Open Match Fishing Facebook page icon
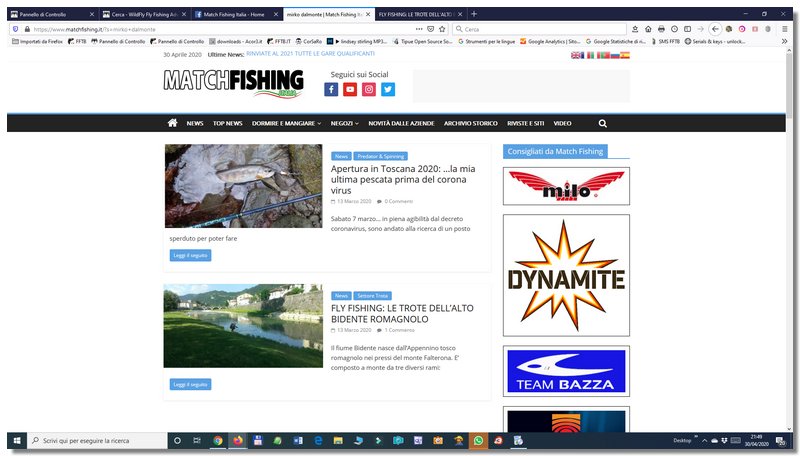This screenshot has width=800, height=456. pyautogui.click(x=331, y=90)
